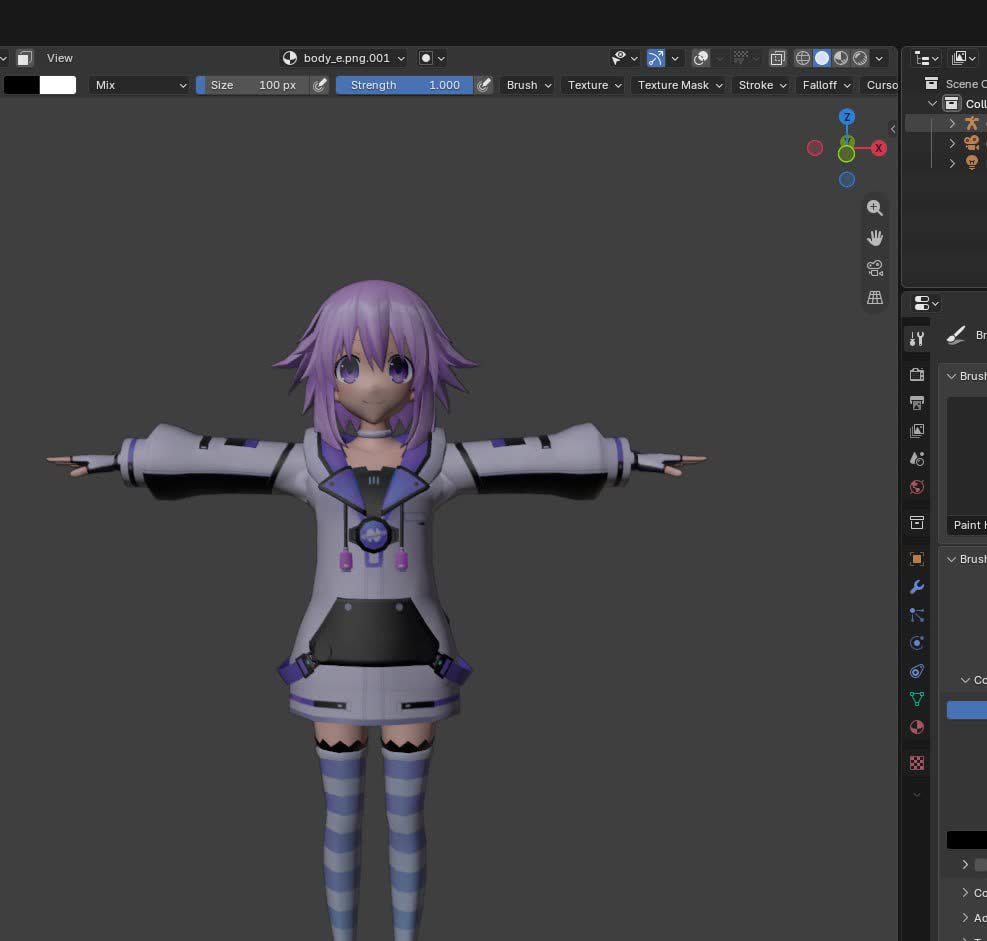Screen dimensions: 987x941
Task: Open the Render properties tab
Action: tap(916, 375)
